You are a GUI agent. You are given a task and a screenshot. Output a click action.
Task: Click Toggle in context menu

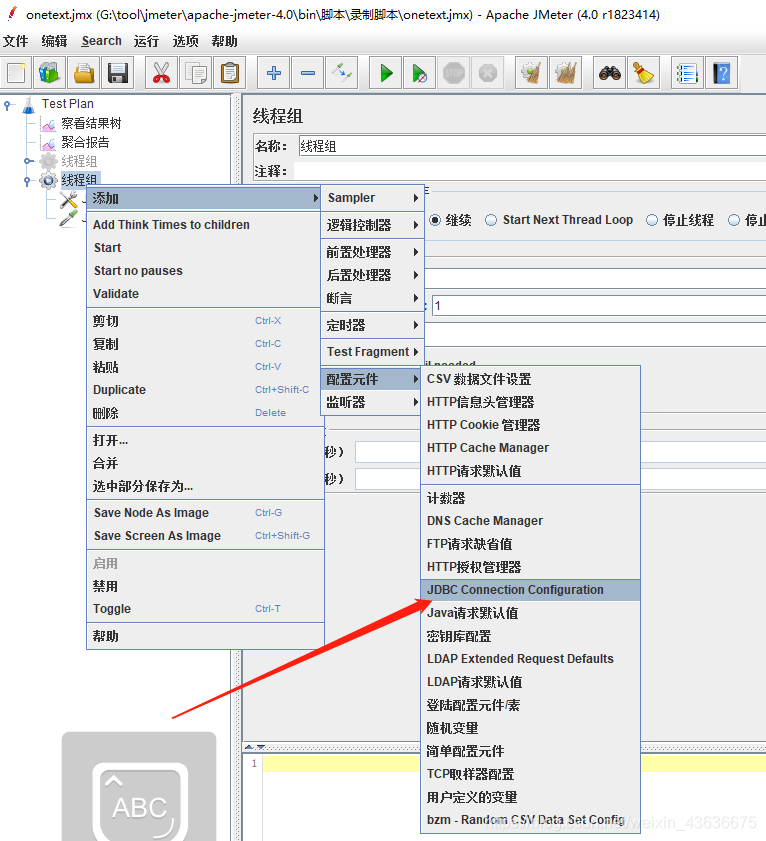[x=204, y=609]
